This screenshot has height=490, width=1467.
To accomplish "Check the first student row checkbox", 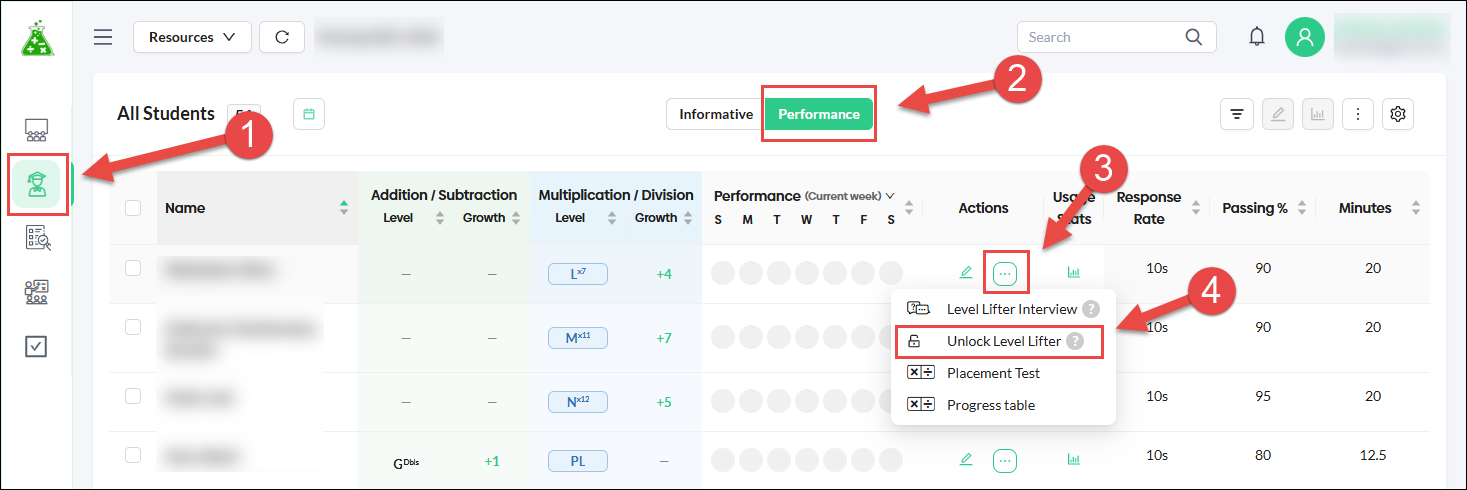I will coord(133,268).
